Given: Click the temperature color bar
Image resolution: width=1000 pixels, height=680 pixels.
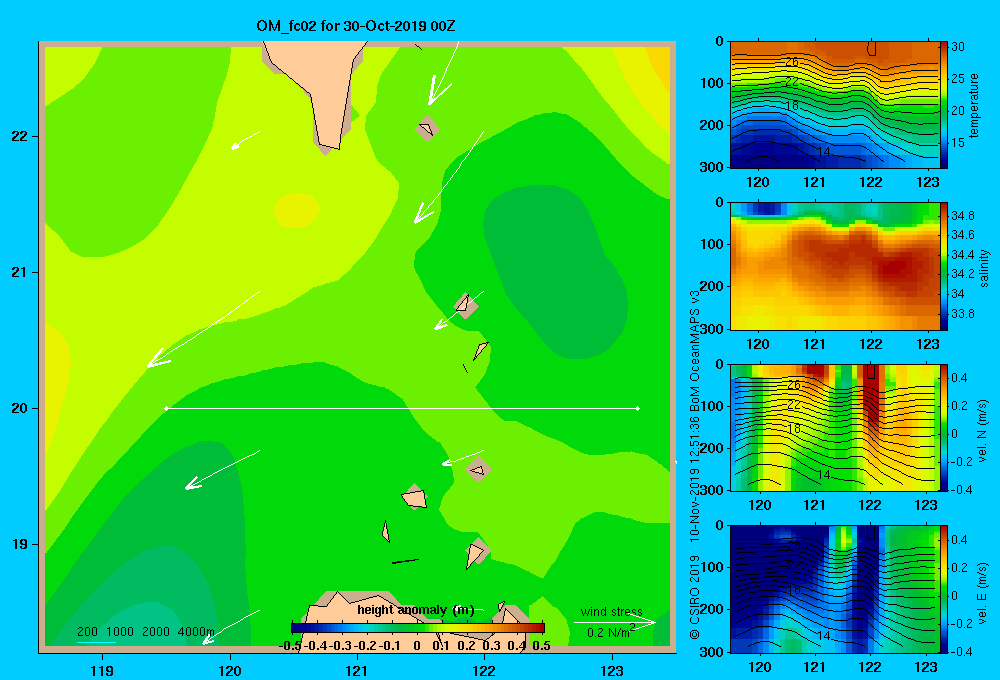Looking at the screenshot, I should pyautogui.click(x=943, y=105).
